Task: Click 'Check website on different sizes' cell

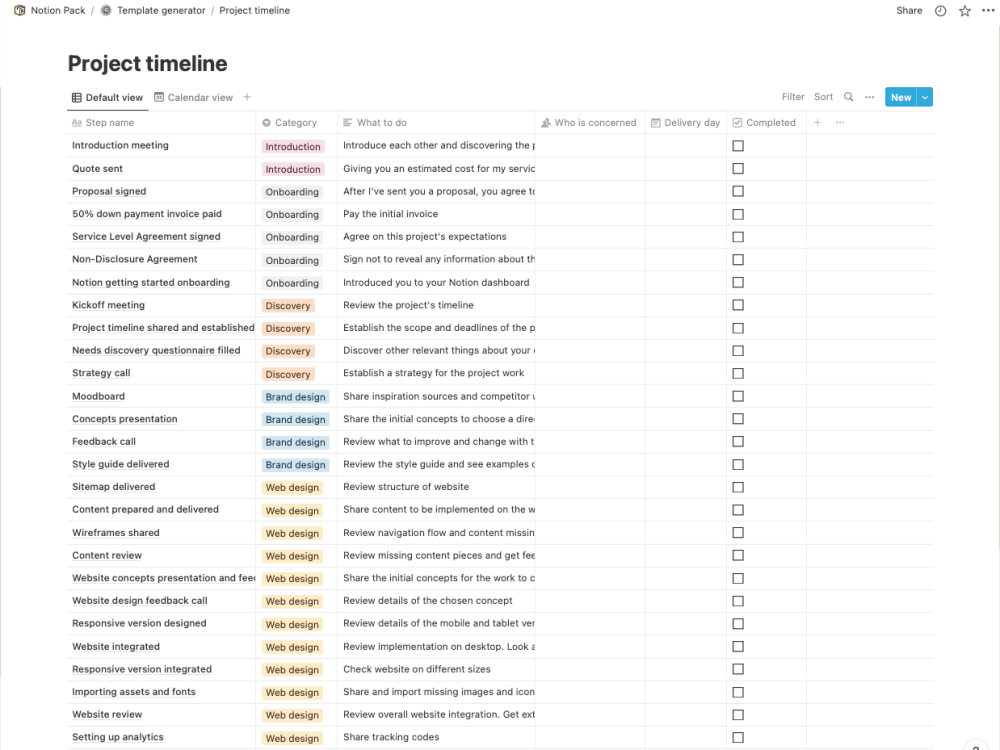Action: point(436,670)
